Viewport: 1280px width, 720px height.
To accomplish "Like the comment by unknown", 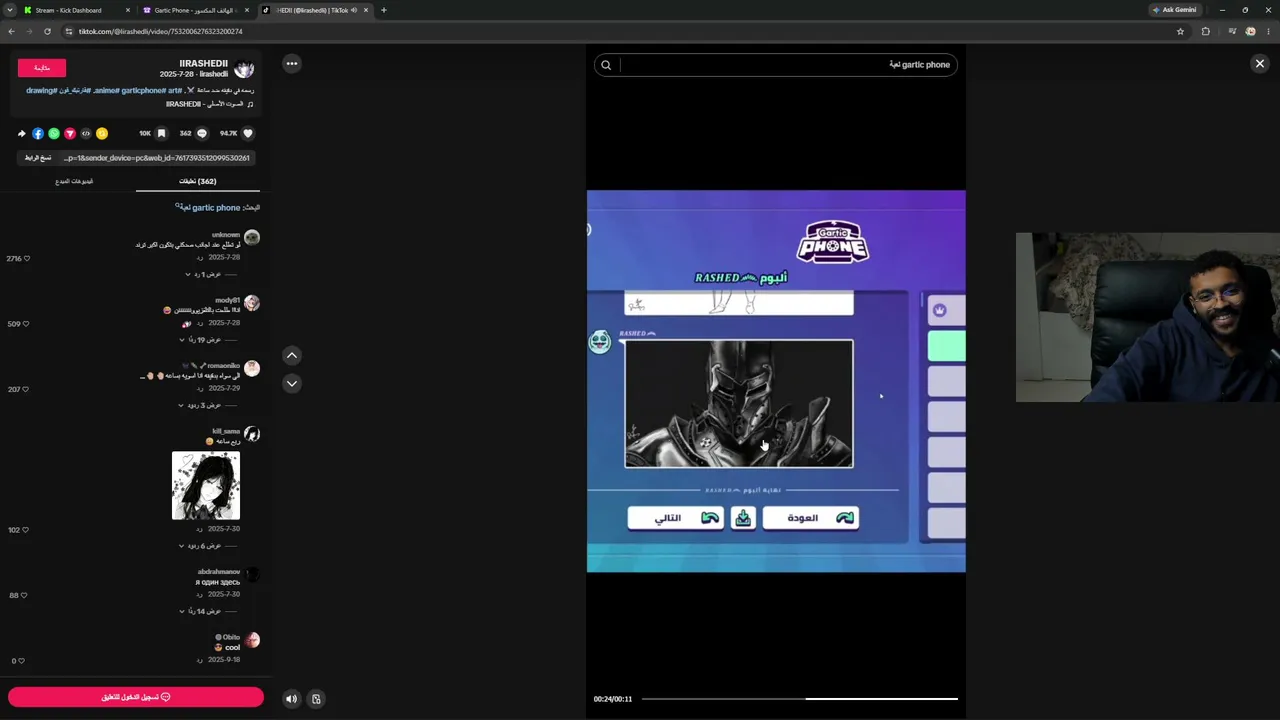I will [x=26, y=258].
